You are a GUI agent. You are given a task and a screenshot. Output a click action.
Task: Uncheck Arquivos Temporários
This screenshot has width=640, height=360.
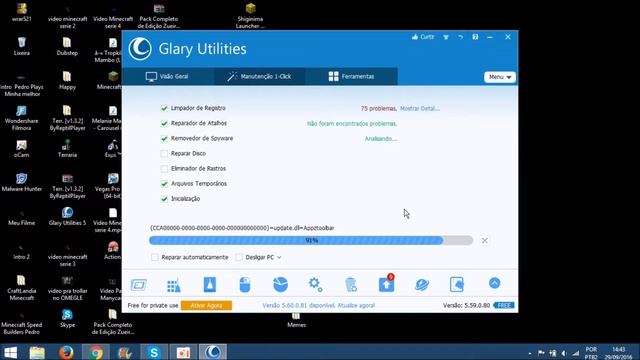[164, 184]
